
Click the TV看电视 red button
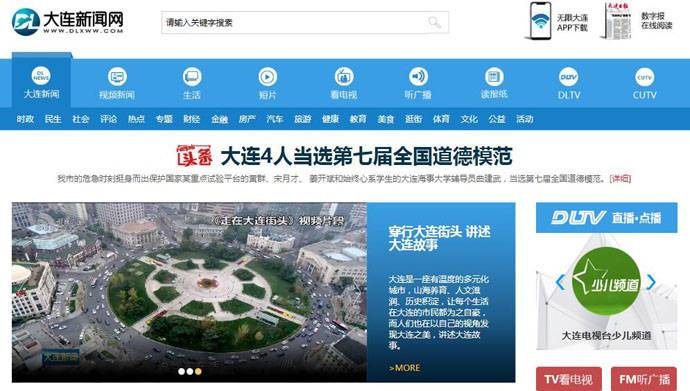[x=569, y=379]
